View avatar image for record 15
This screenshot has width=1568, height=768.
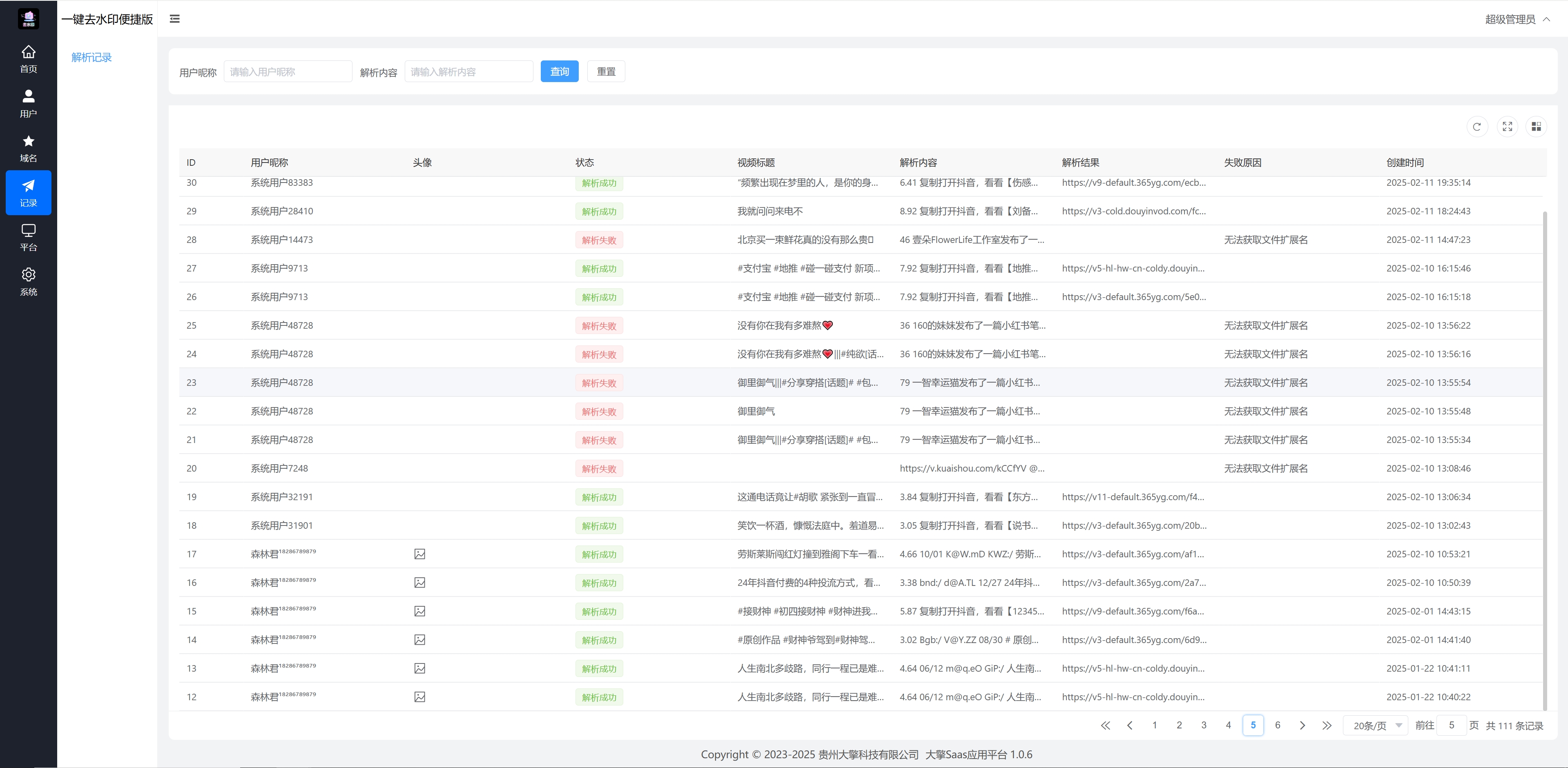[419, 611]
